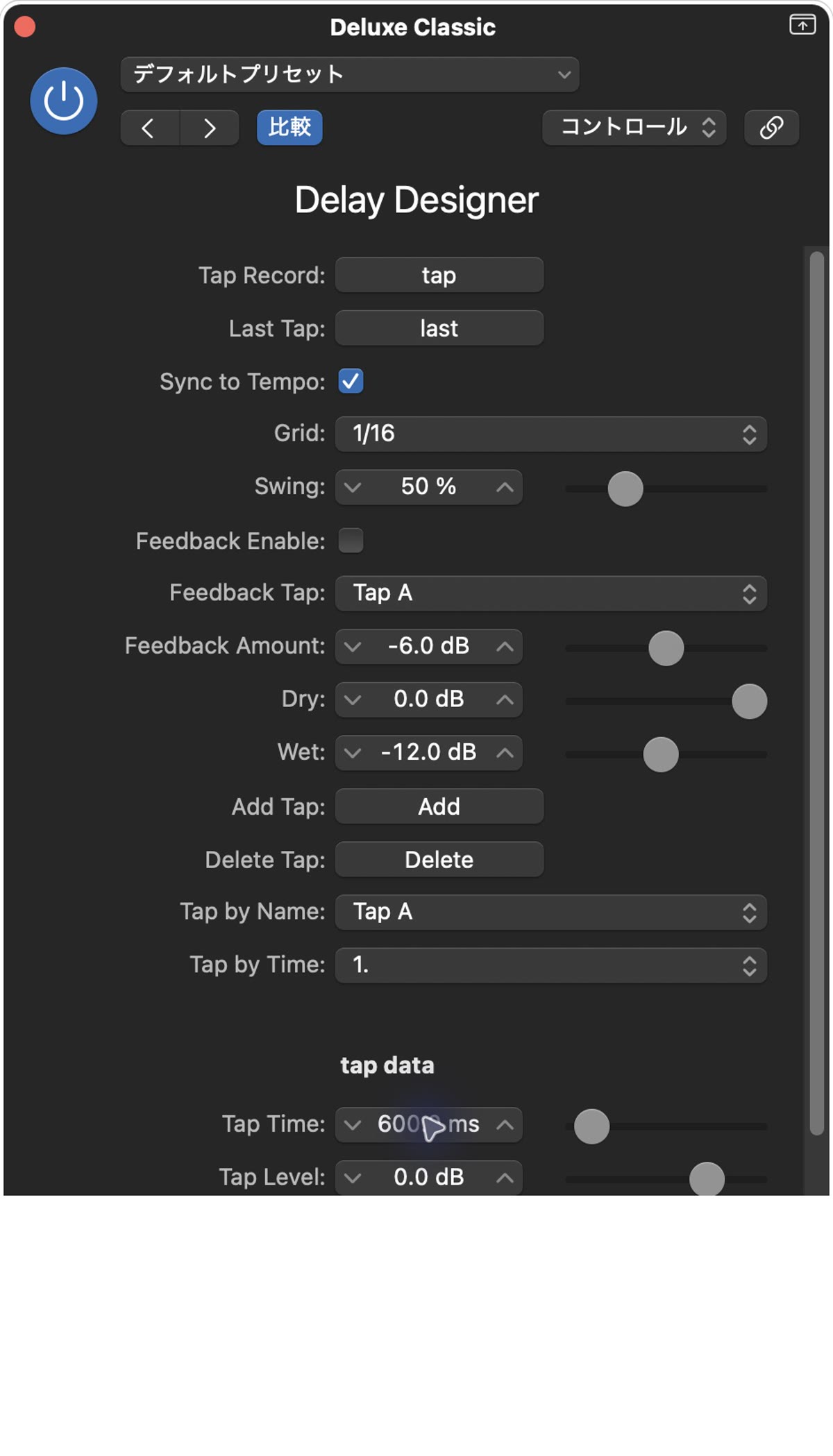Decrease Dry level with down arrow
The image size is (833, 1456).
click(x=353, y=700)
